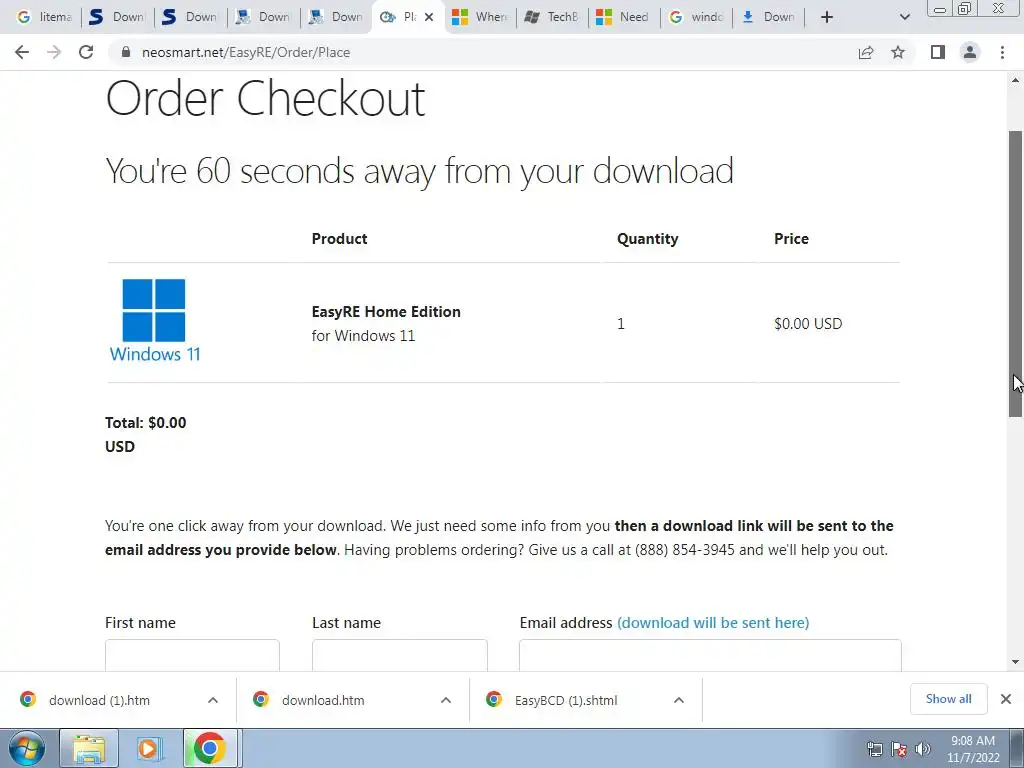This screenshot has width=1024, height=768.
Task: Click the Quantity column header
Action: 647,238
